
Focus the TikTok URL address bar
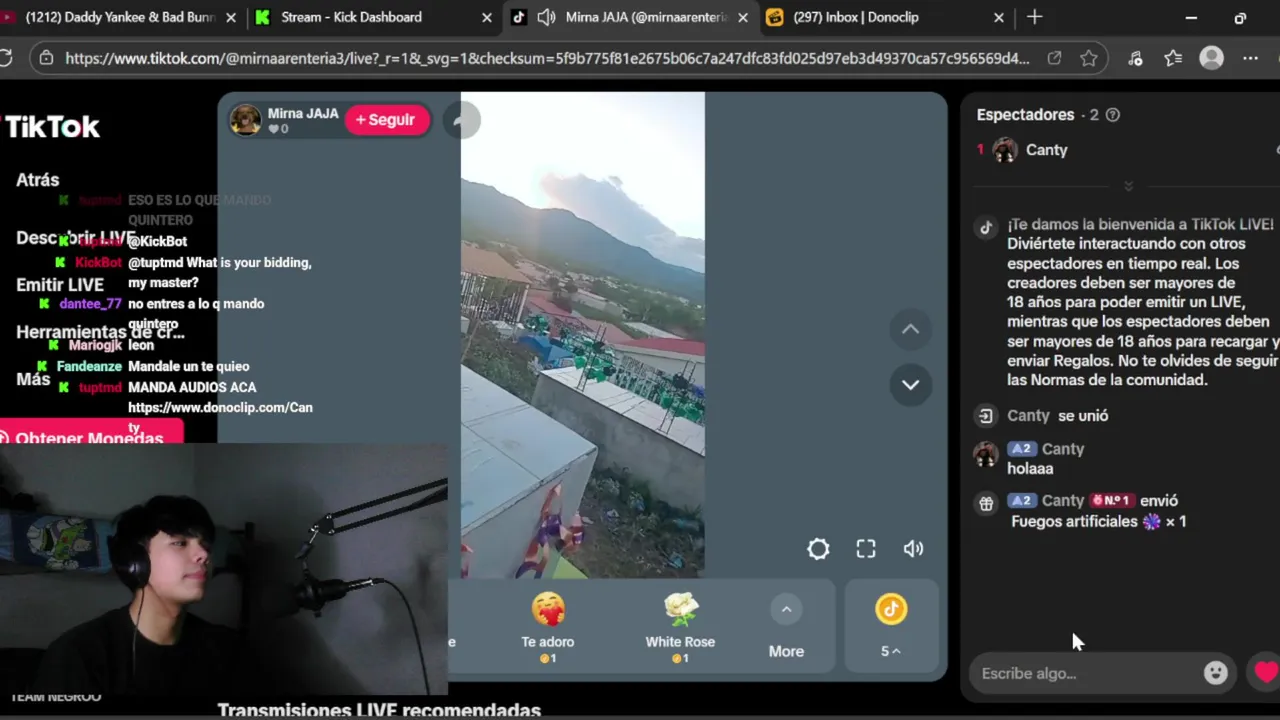[547, 58]
